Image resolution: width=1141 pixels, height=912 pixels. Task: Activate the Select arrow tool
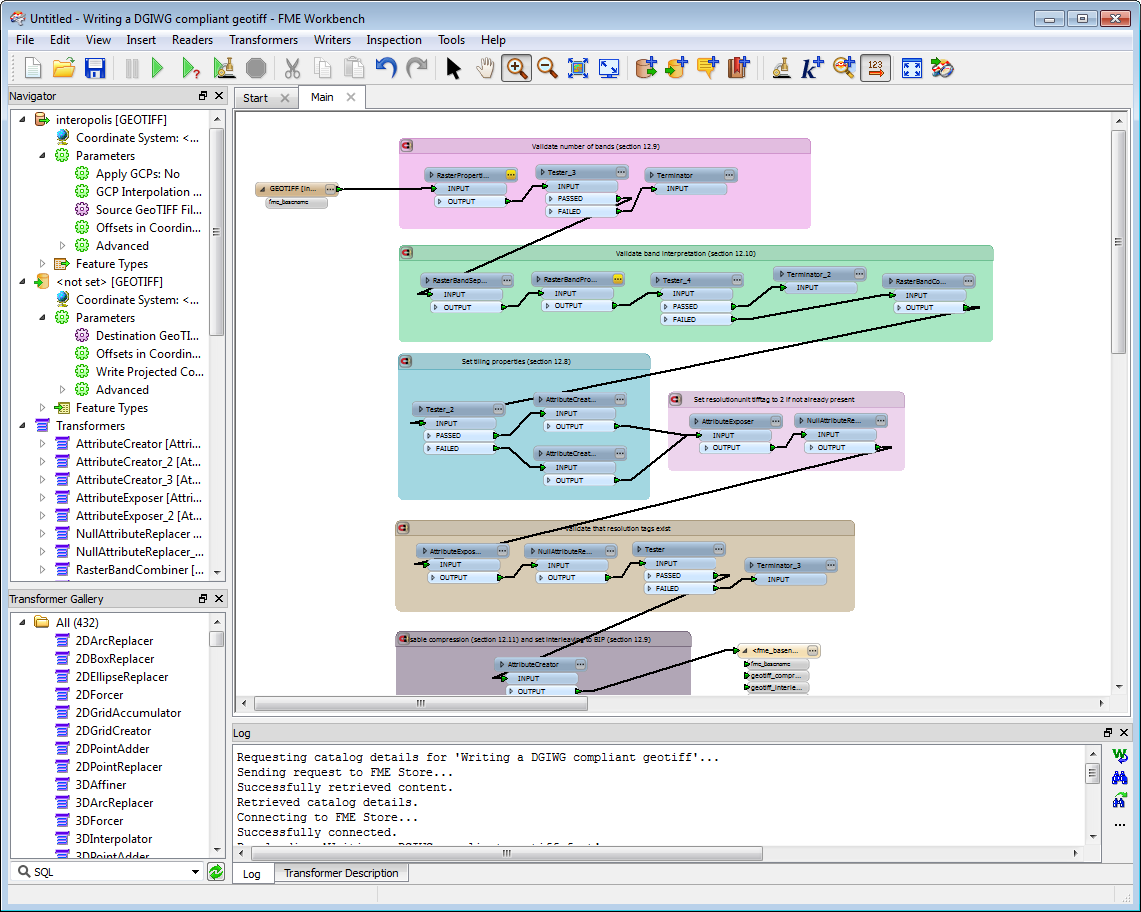tap(453, 68)
